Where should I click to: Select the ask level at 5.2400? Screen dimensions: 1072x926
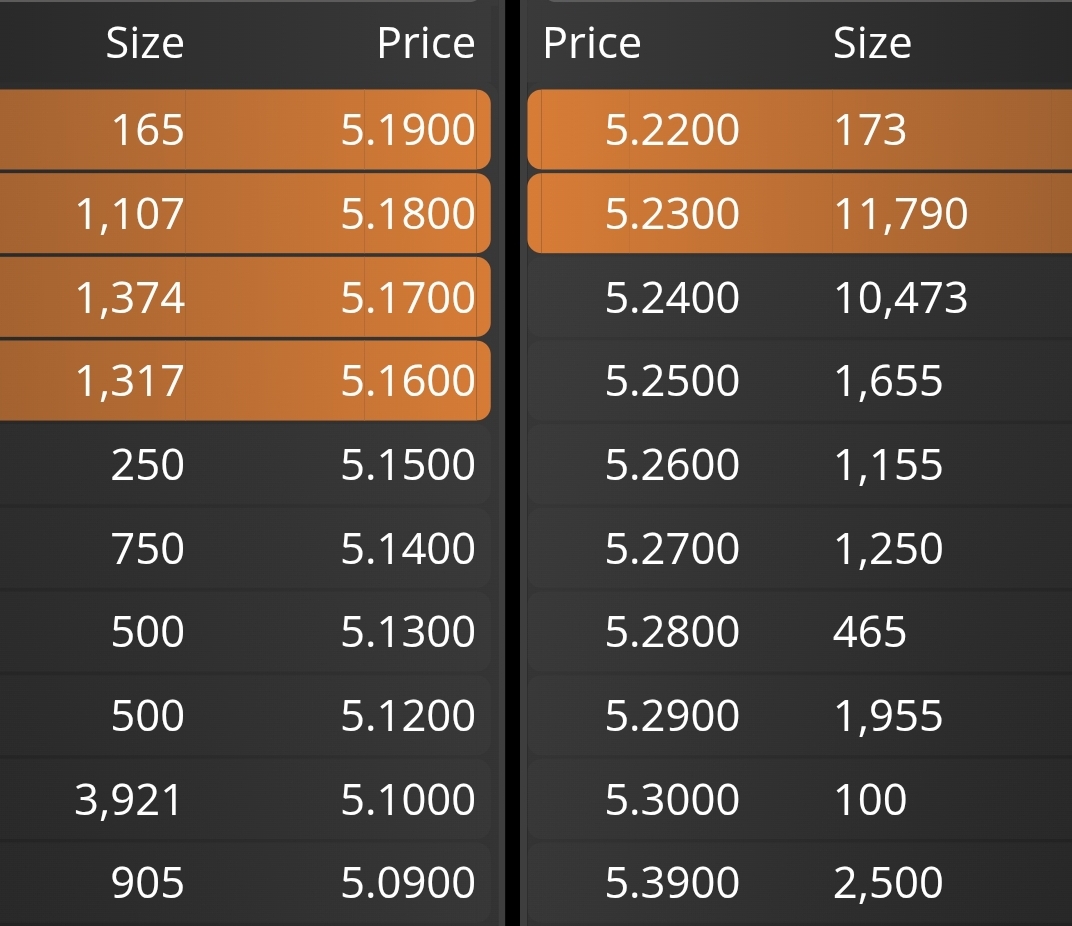[800, 297]
